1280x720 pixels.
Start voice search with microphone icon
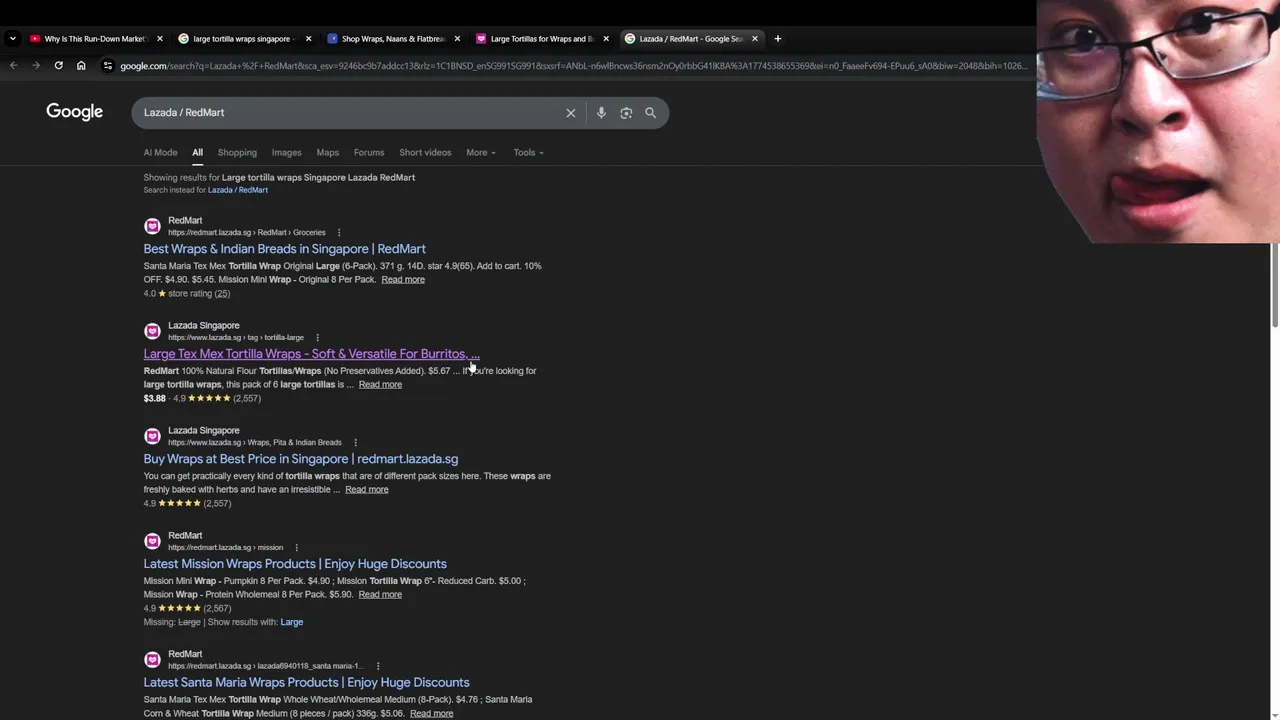pyautogui.click(x=601, y=113)
